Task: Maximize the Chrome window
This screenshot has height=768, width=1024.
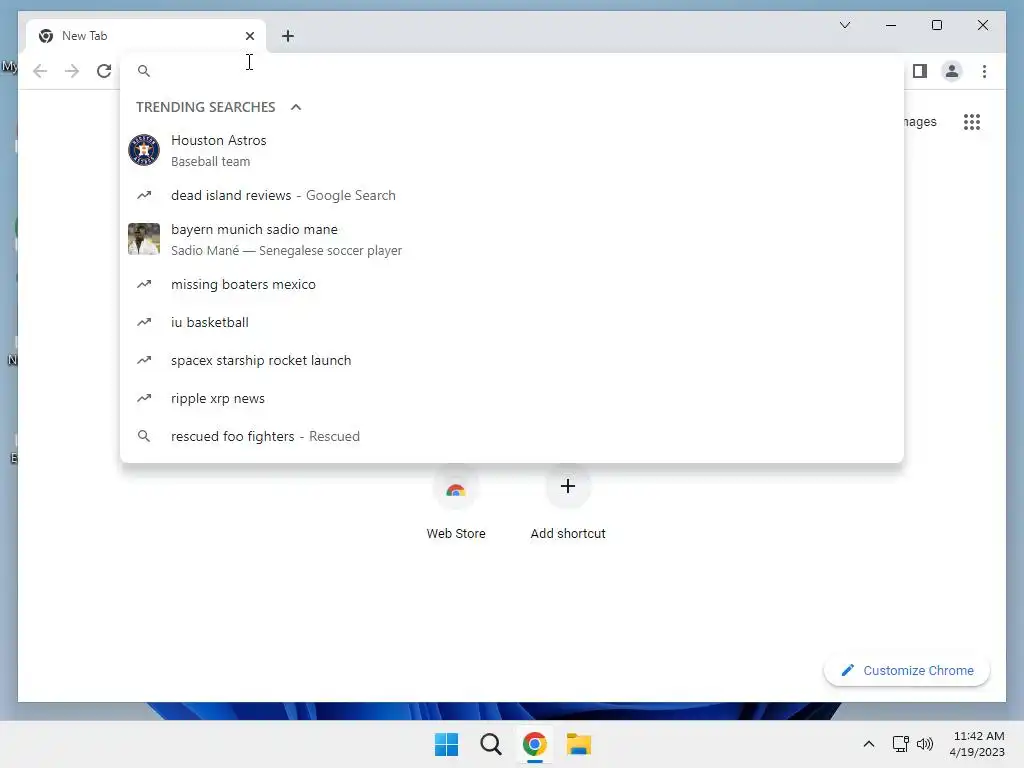Action: click(936, 25)
